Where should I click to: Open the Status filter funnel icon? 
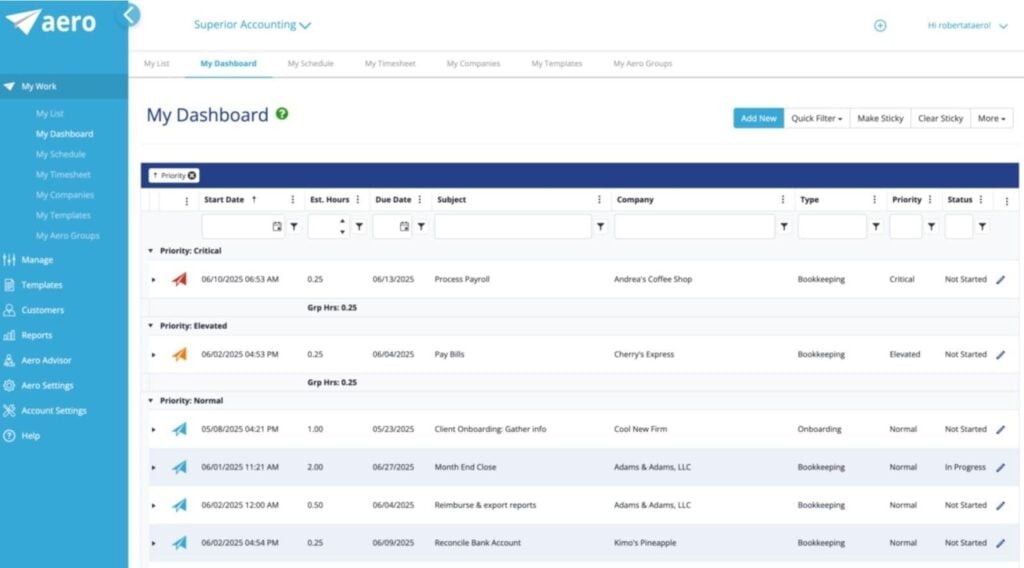982,227
